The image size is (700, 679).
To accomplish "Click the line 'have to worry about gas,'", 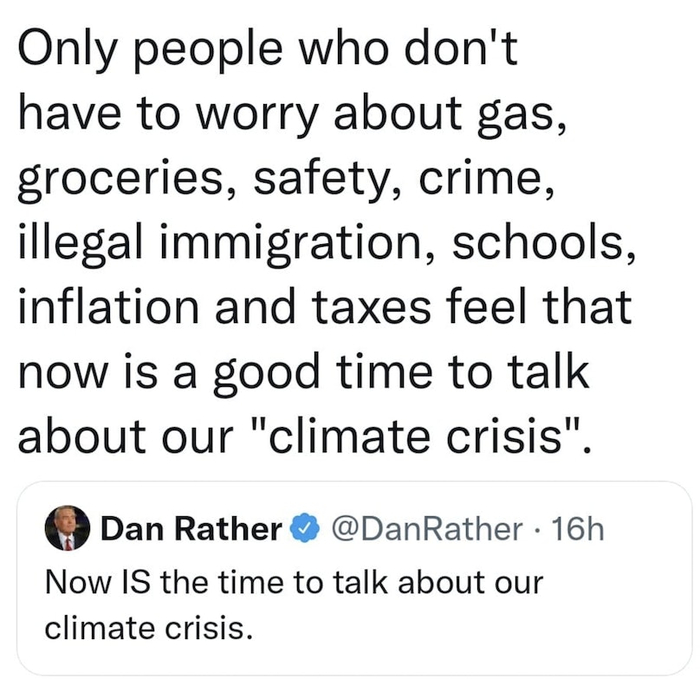I will pos(293,115).
